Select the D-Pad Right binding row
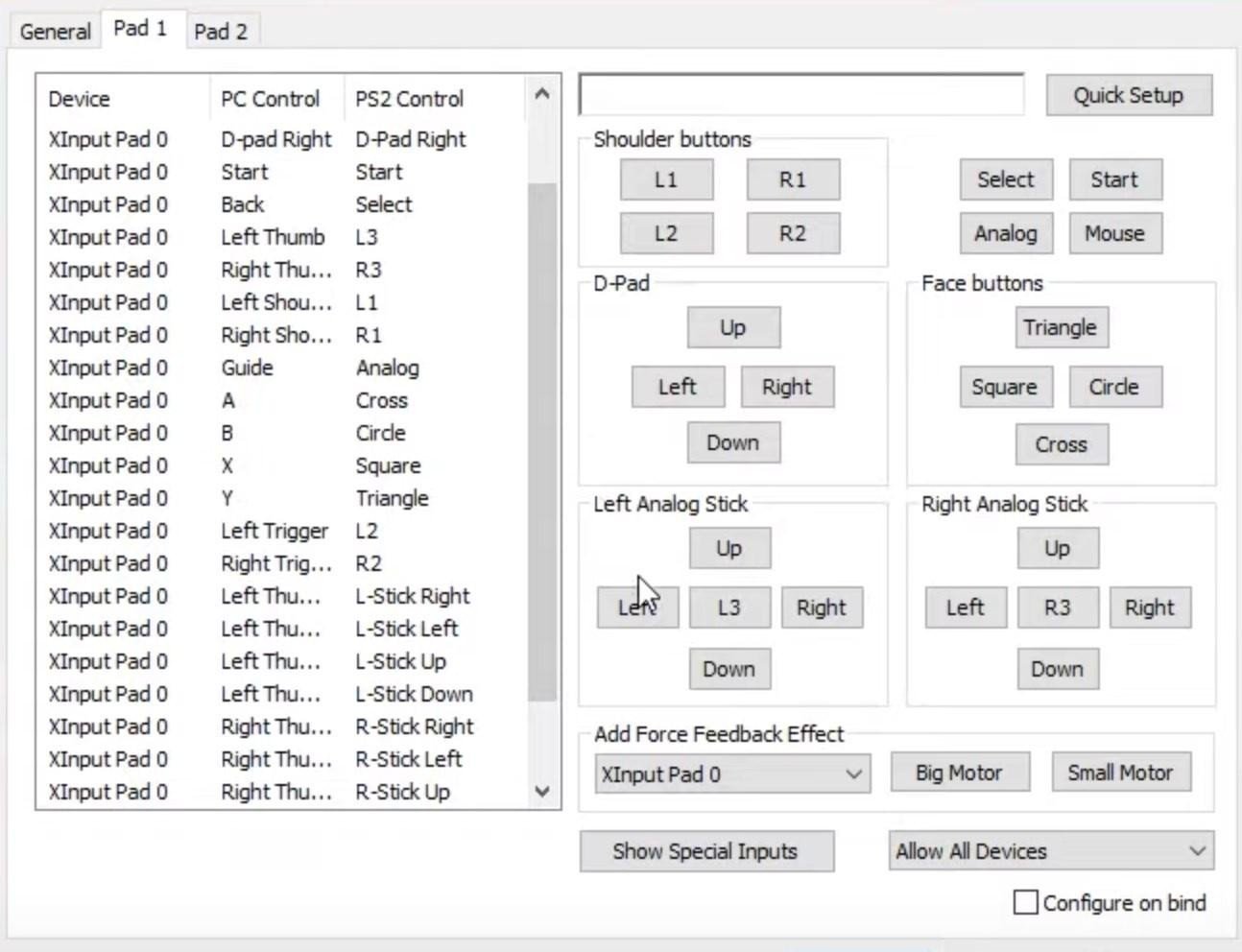 [x=283, y=139]
